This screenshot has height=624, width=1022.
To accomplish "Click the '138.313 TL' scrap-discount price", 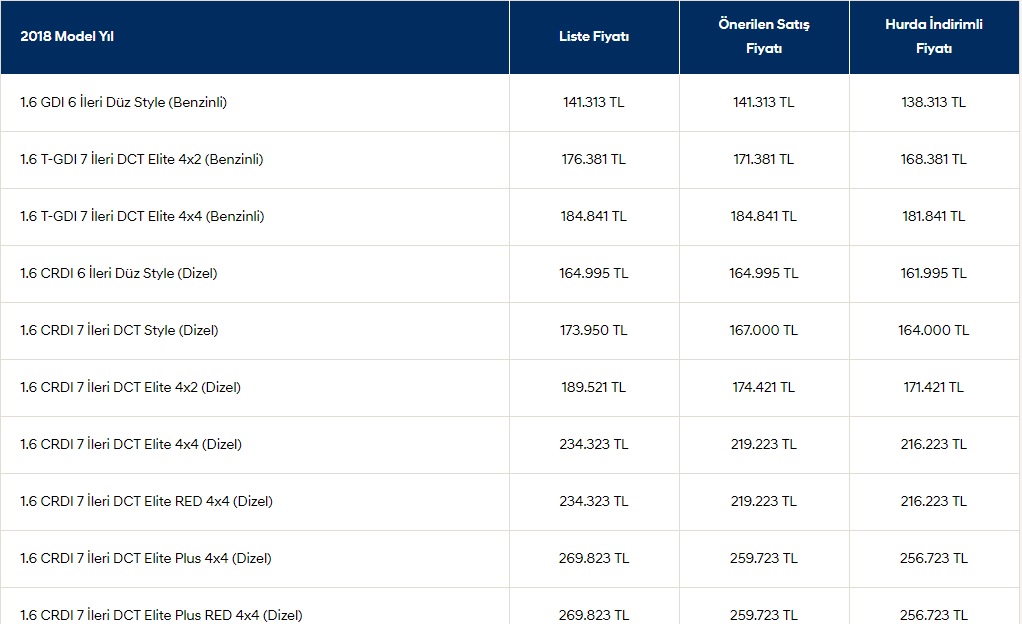I will (x=934, y=102).
